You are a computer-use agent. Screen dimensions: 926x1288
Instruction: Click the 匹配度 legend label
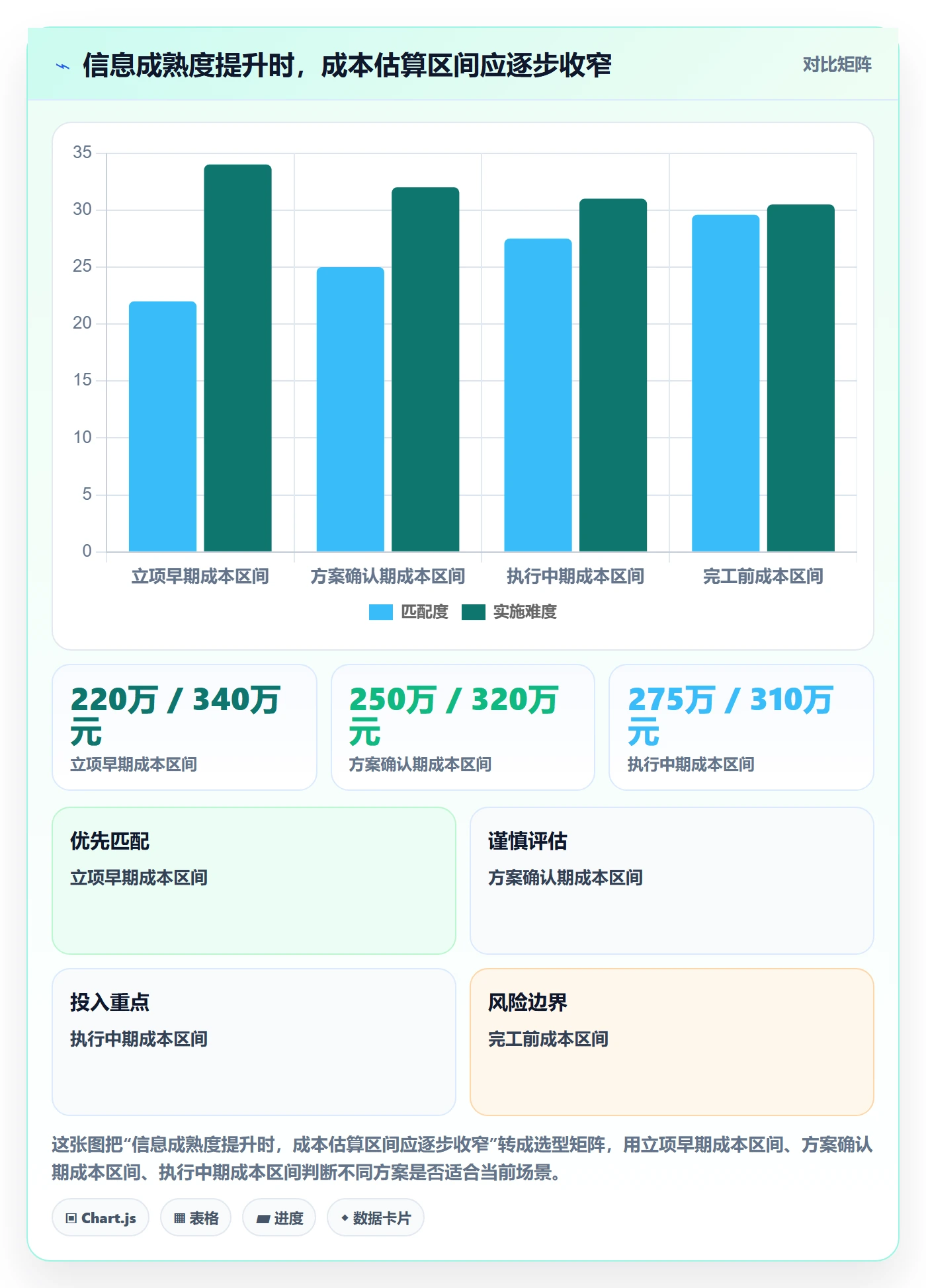425,612
